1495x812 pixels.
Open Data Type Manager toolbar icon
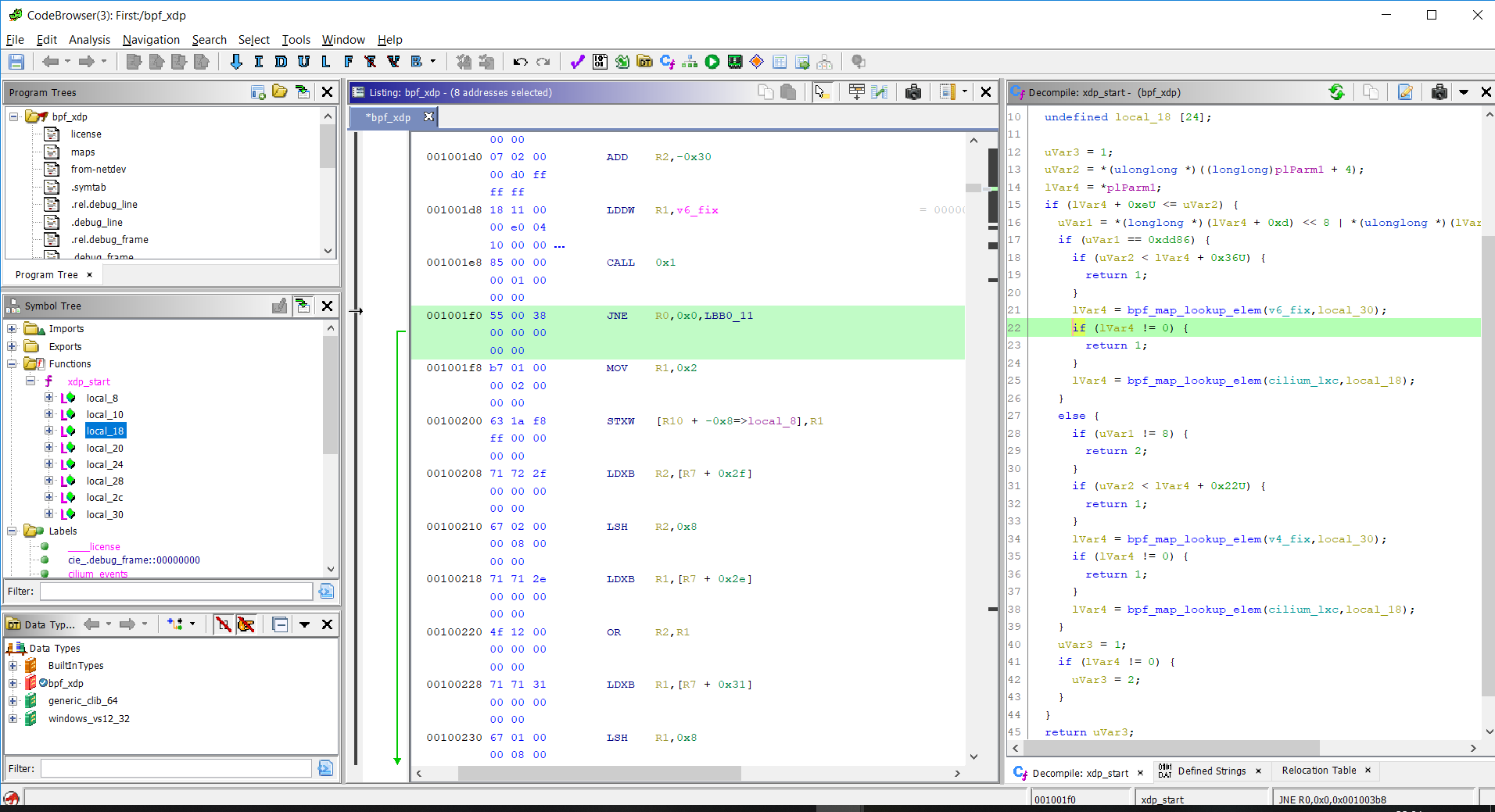pos(644,62)
